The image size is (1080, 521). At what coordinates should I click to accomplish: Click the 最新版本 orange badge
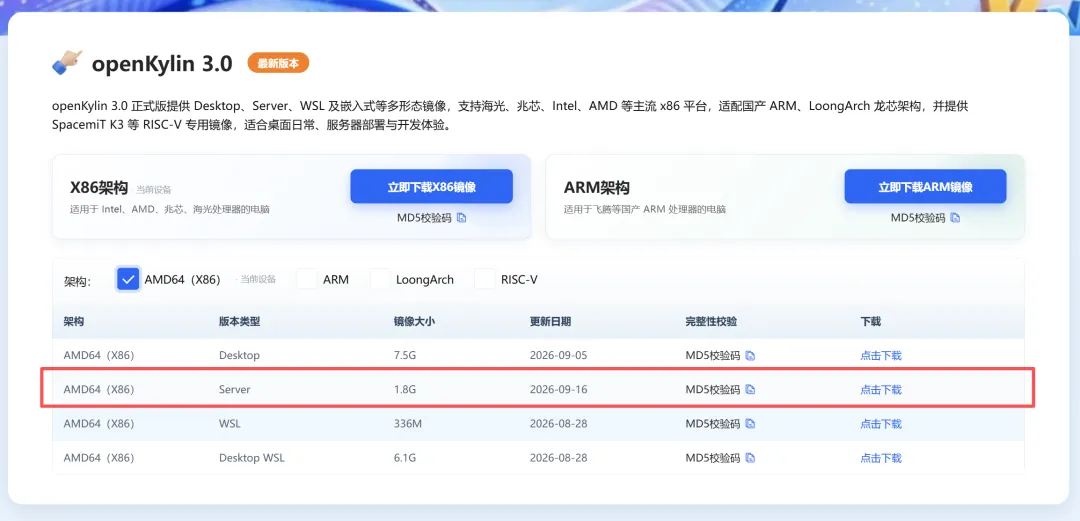tap(278, 63)
